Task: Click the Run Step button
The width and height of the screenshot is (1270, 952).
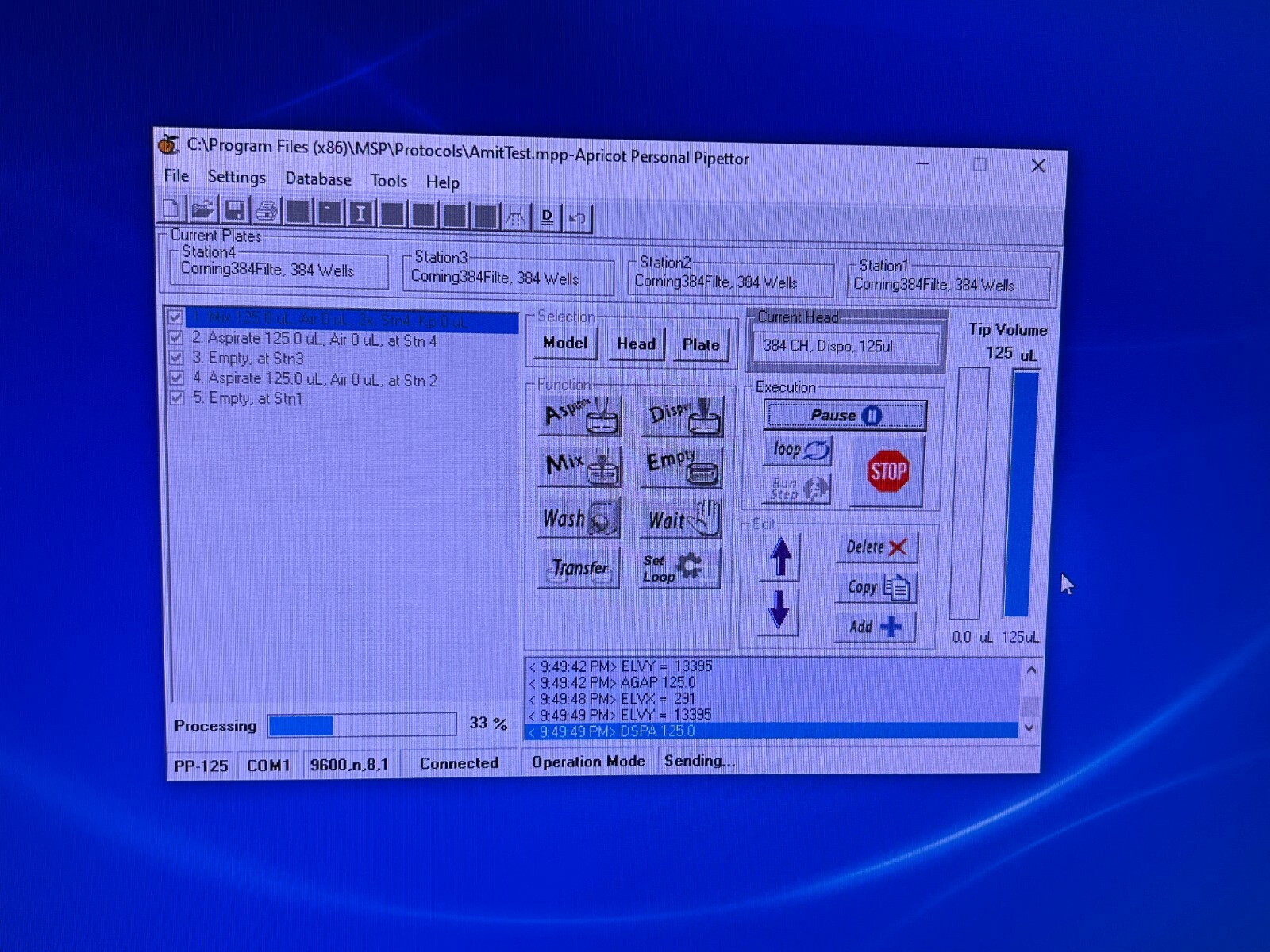Action: pos(797,488)
